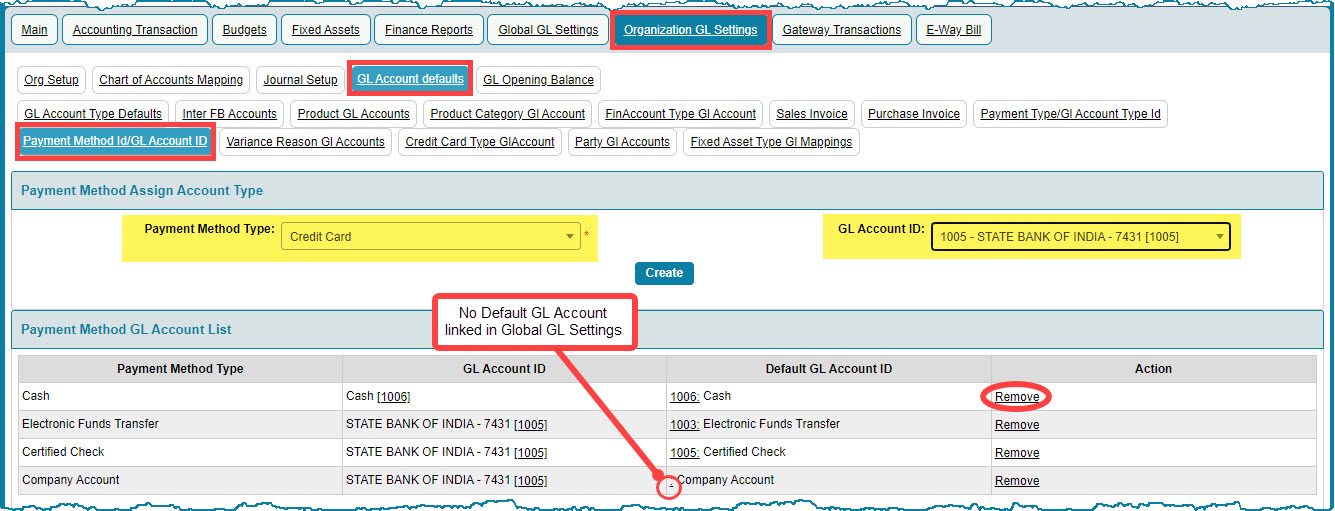Click the Payment Method Type column header
The image size is (1335, 511).
pos(180,369)
